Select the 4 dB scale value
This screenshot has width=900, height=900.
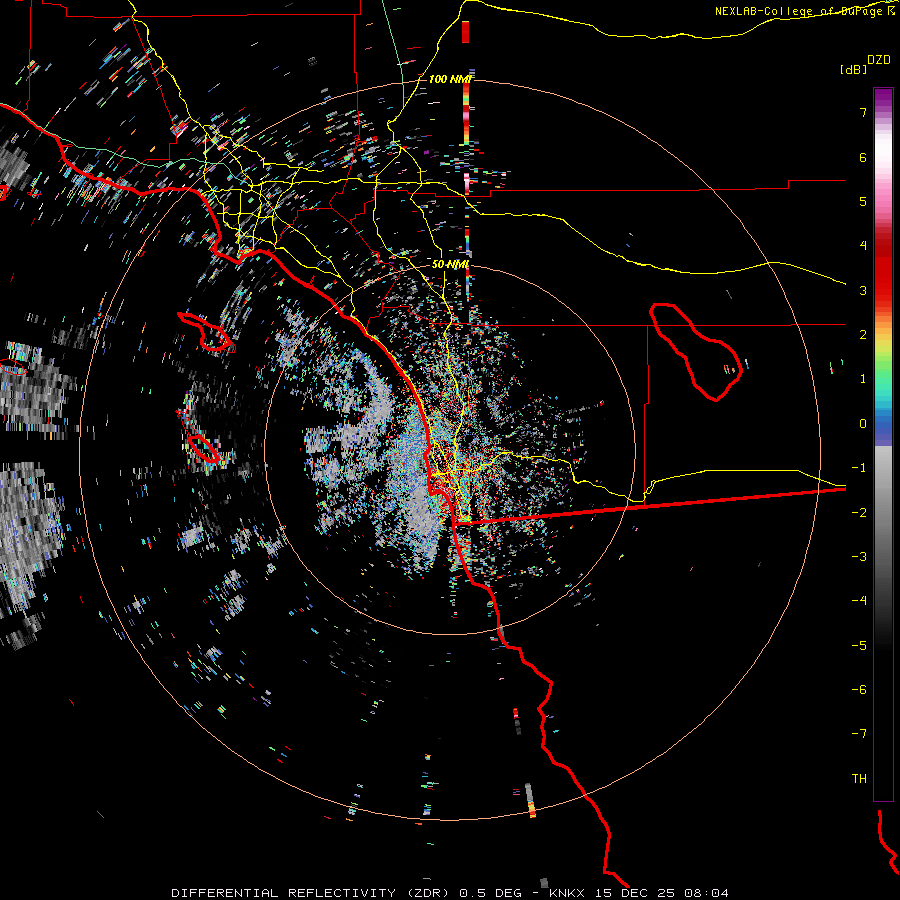(x=863, y=246)
